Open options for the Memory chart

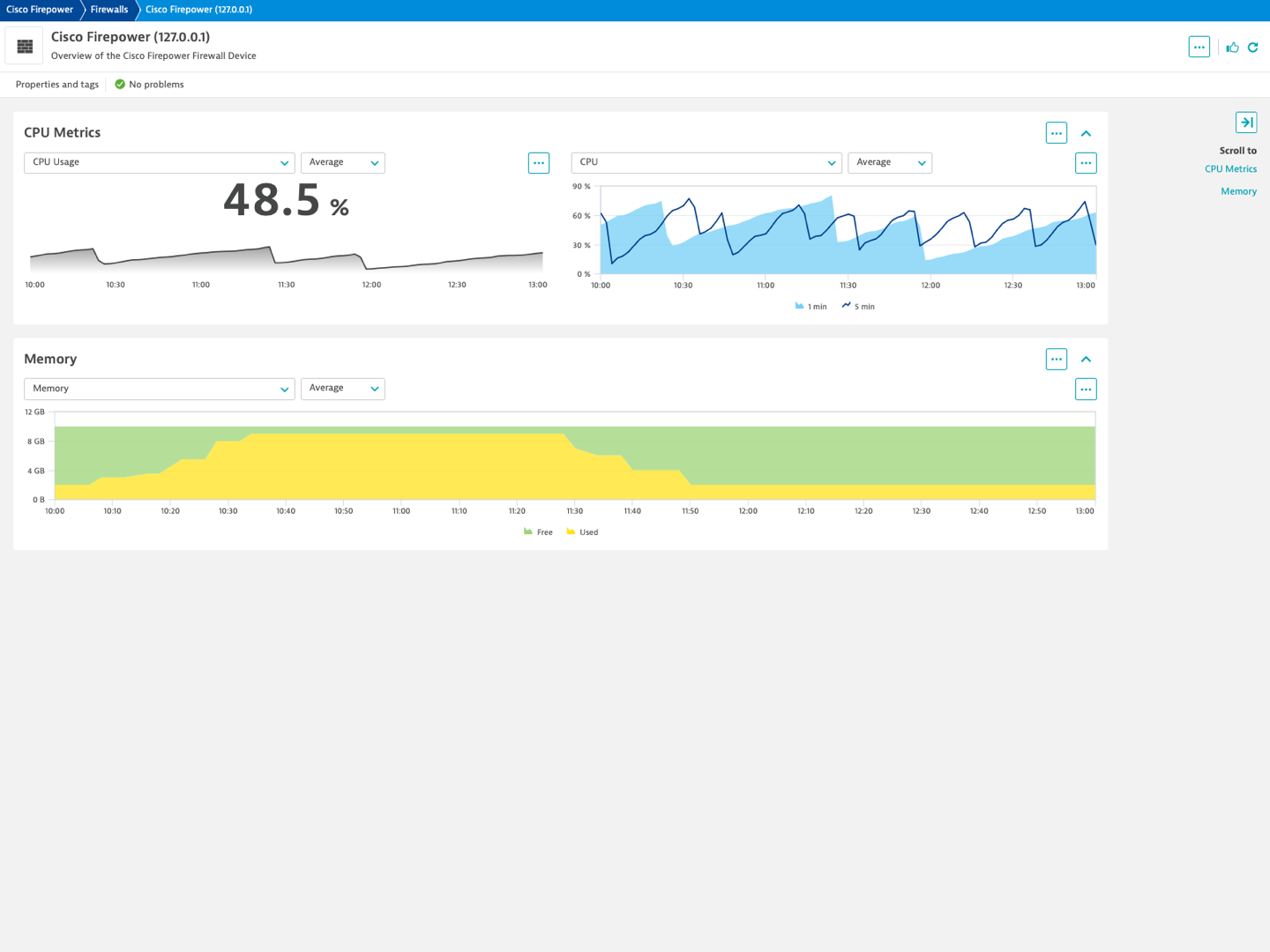[1086, 389]
